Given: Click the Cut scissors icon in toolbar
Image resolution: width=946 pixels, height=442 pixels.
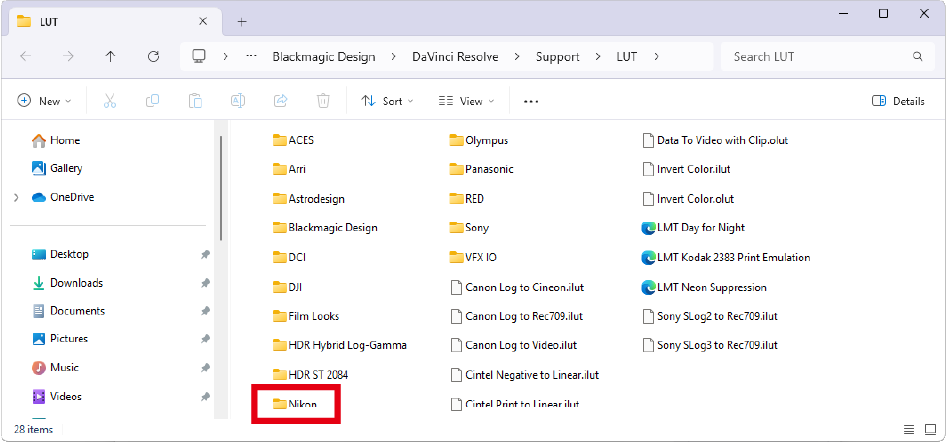Looking at the screenshot, I should tap(110, 101).
